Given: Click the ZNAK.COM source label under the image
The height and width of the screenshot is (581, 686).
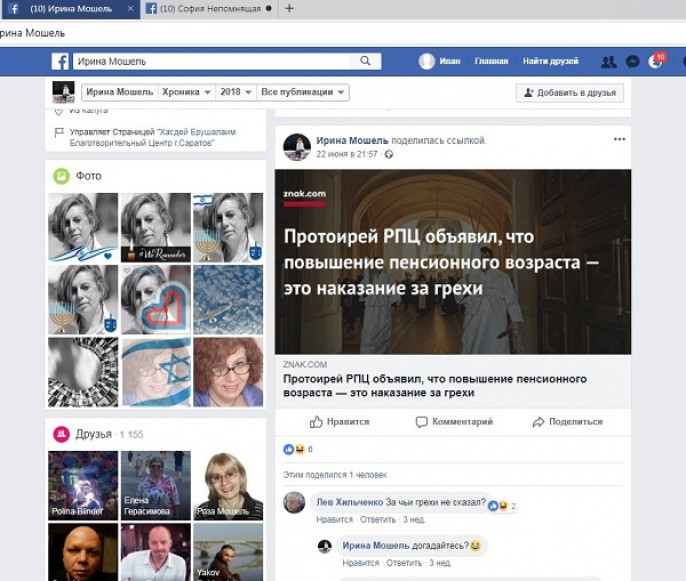Looking at the screenshot, I should click(305, 364).
